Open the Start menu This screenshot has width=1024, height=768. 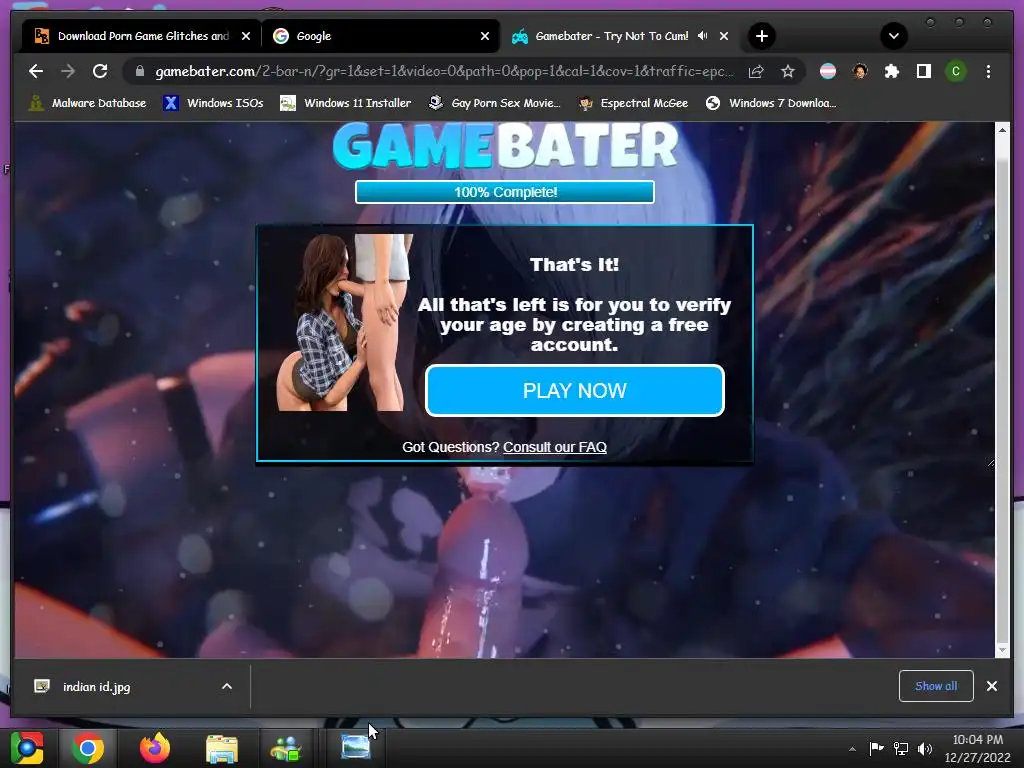pos(27,748)
